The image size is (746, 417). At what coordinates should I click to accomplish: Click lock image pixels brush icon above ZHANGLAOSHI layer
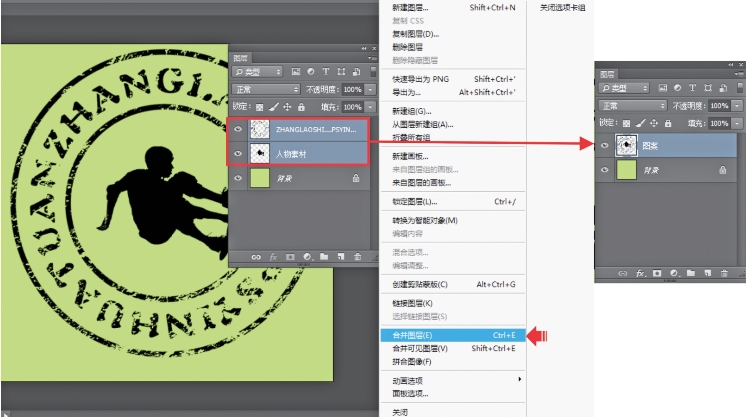(x=273, y=106)
